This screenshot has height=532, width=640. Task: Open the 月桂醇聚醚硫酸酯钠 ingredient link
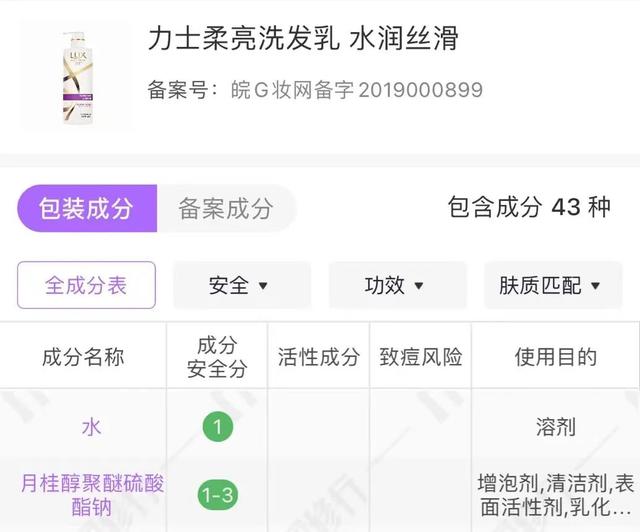[x=92, y=495]
